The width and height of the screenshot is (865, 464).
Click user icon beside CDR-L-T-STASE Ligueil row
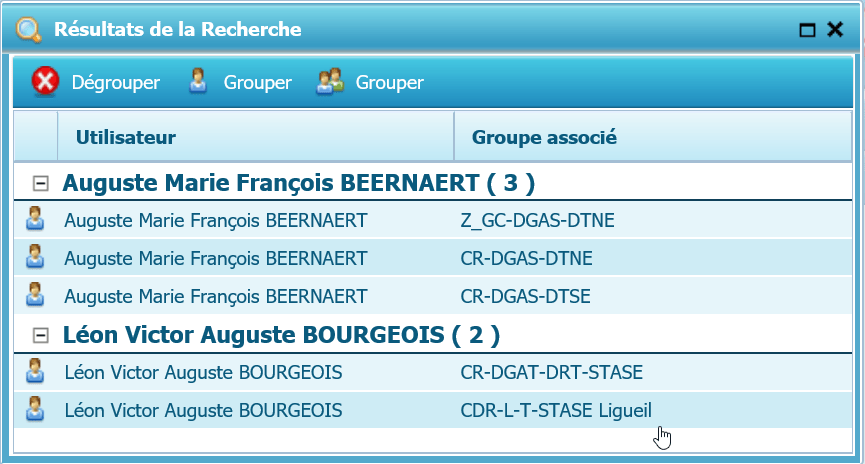pos(35,410)
